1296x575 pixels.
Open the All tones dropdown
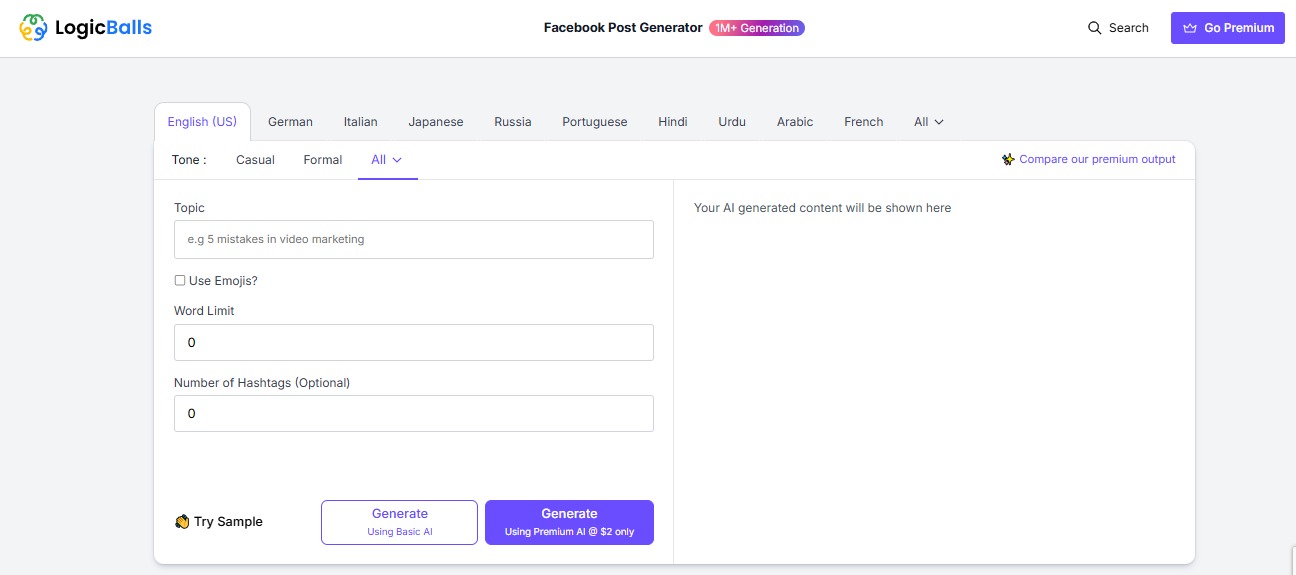tap(387, 160)
